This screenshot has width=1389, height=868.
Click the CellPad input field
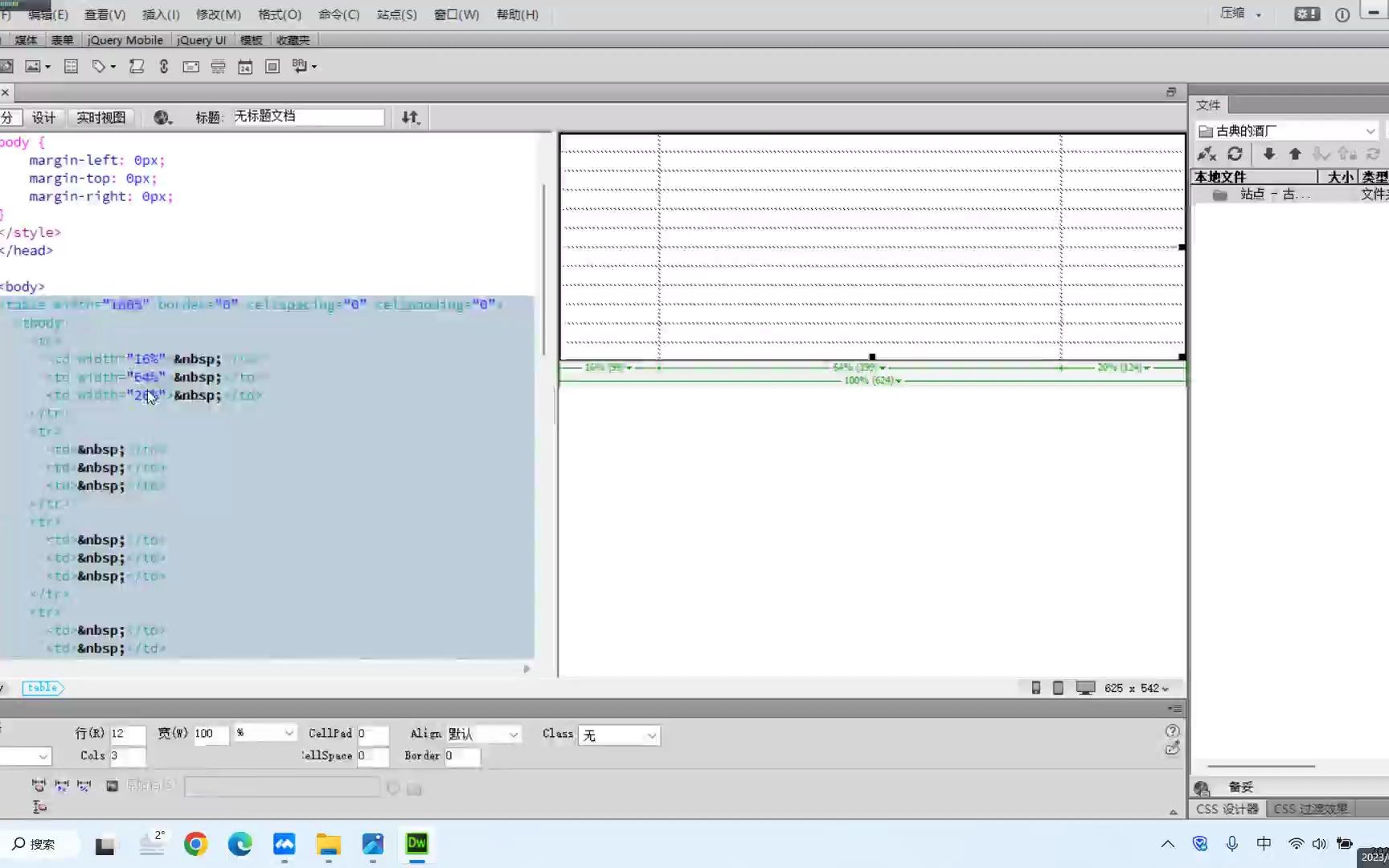(372, 734)
